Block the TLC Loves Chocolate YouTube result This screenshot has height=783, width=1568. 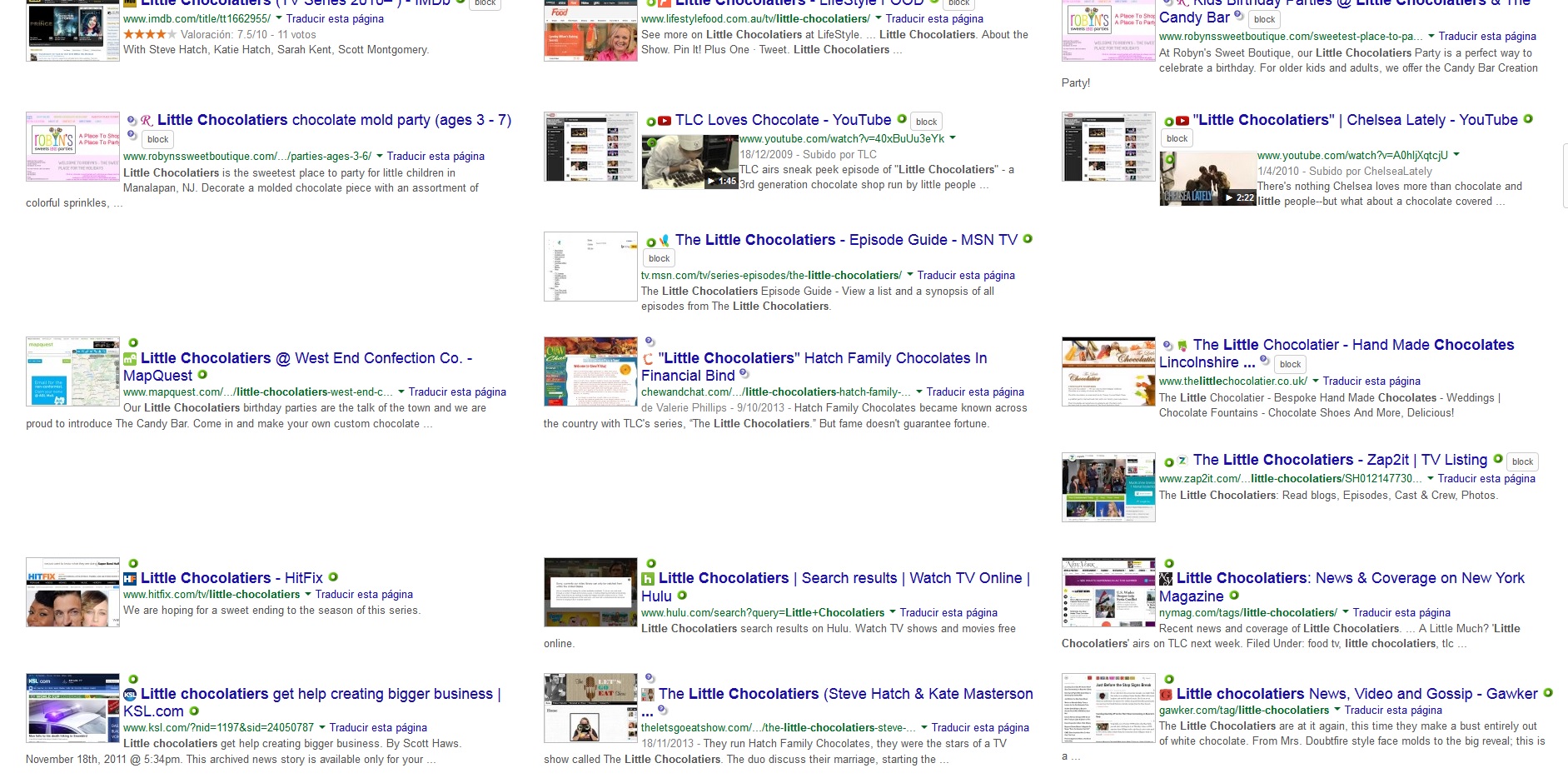[x=926, y=122]
